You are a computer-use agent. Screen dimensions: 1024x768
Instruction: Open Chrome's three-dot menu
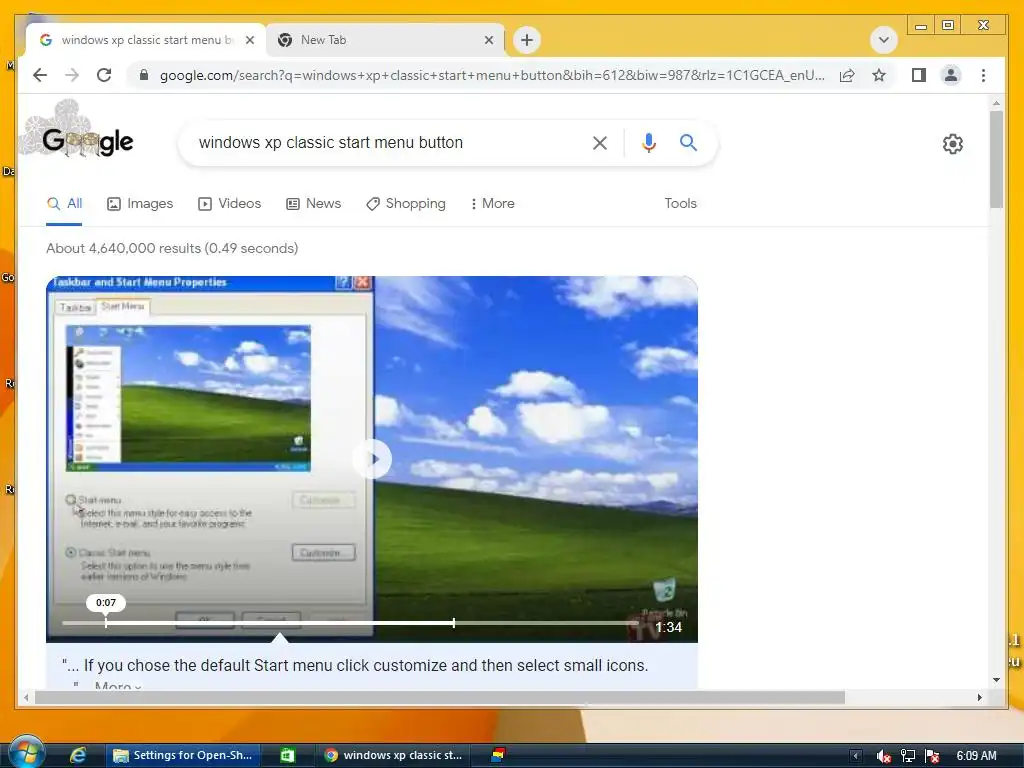(x=984, y=75)
